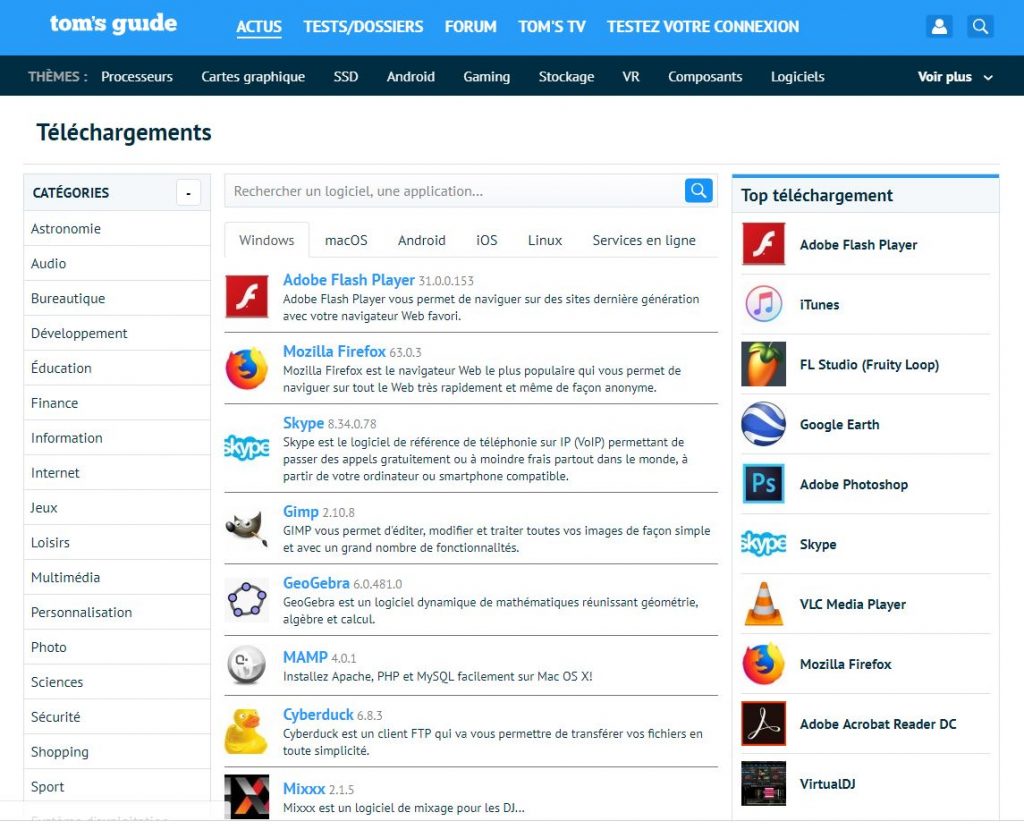1024x838 pixels.
Task: Select the Éducation category
Action: coord(117,368)
